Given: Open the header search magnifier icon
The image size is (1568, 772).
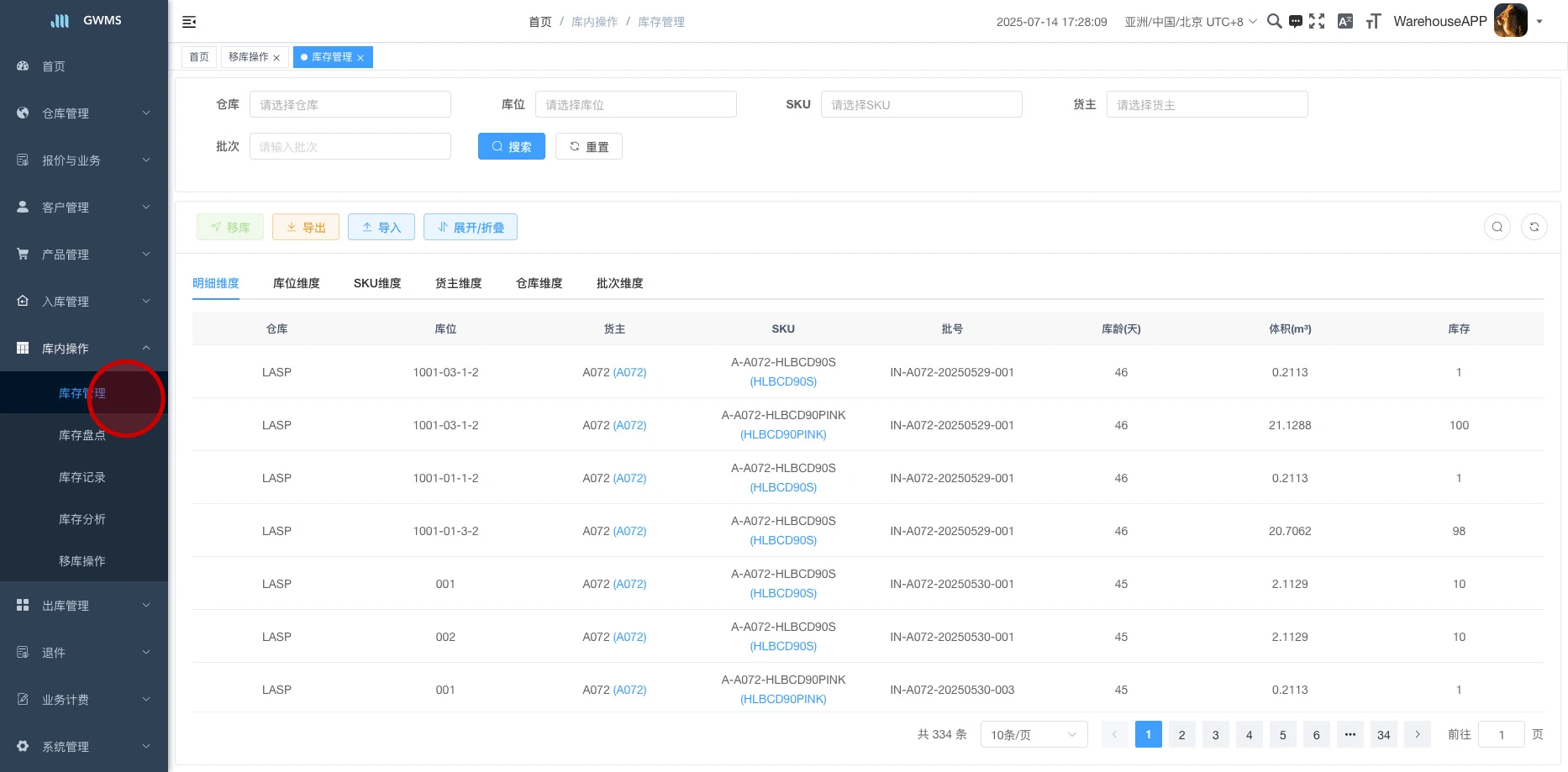Looking at the screenshot, I should tap(1274, 22).
